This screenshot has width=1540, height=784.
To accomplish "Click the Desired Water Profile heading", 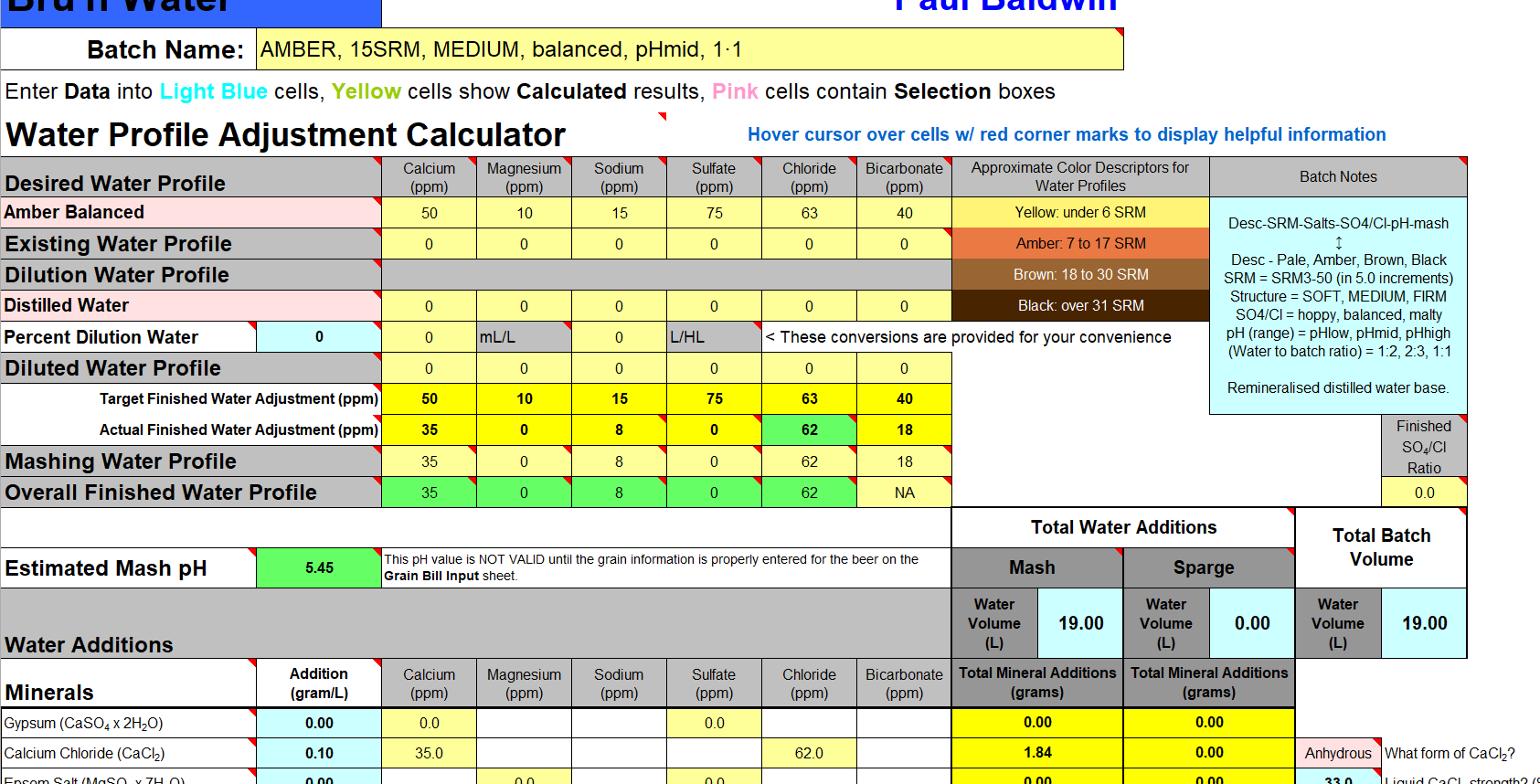I will [x=191, y=177].
